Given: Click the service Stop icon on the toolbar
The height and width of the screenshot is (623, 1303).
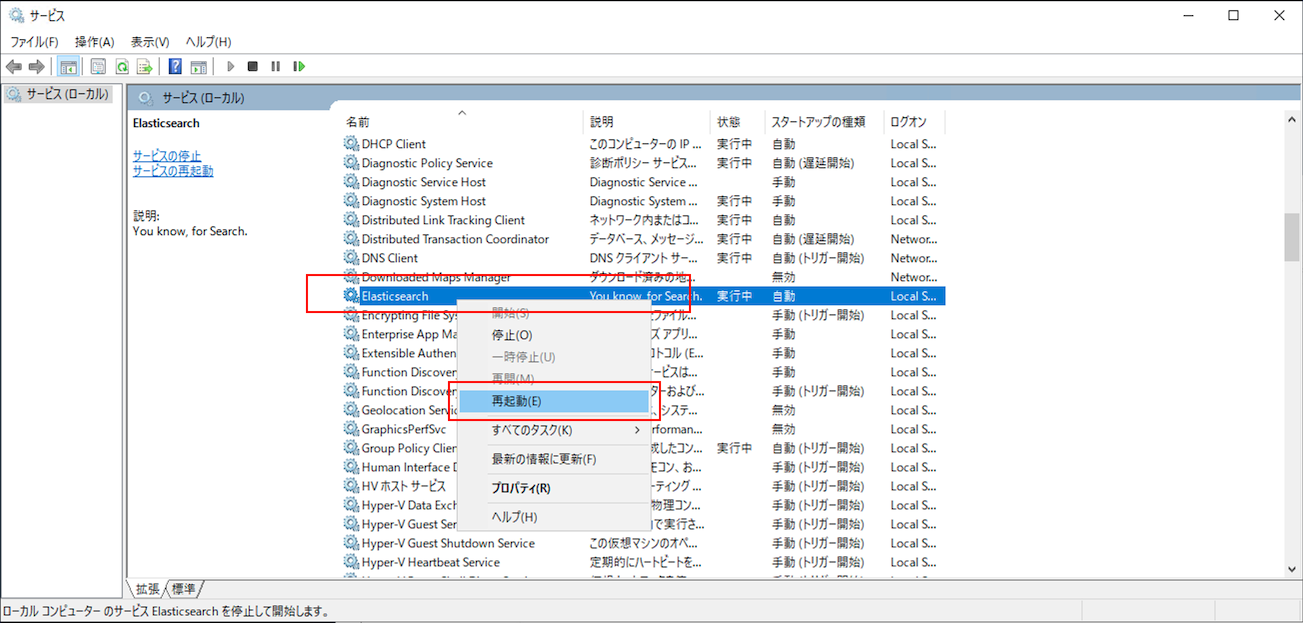Looking at the screenshot, I should [x=253, y=66].
